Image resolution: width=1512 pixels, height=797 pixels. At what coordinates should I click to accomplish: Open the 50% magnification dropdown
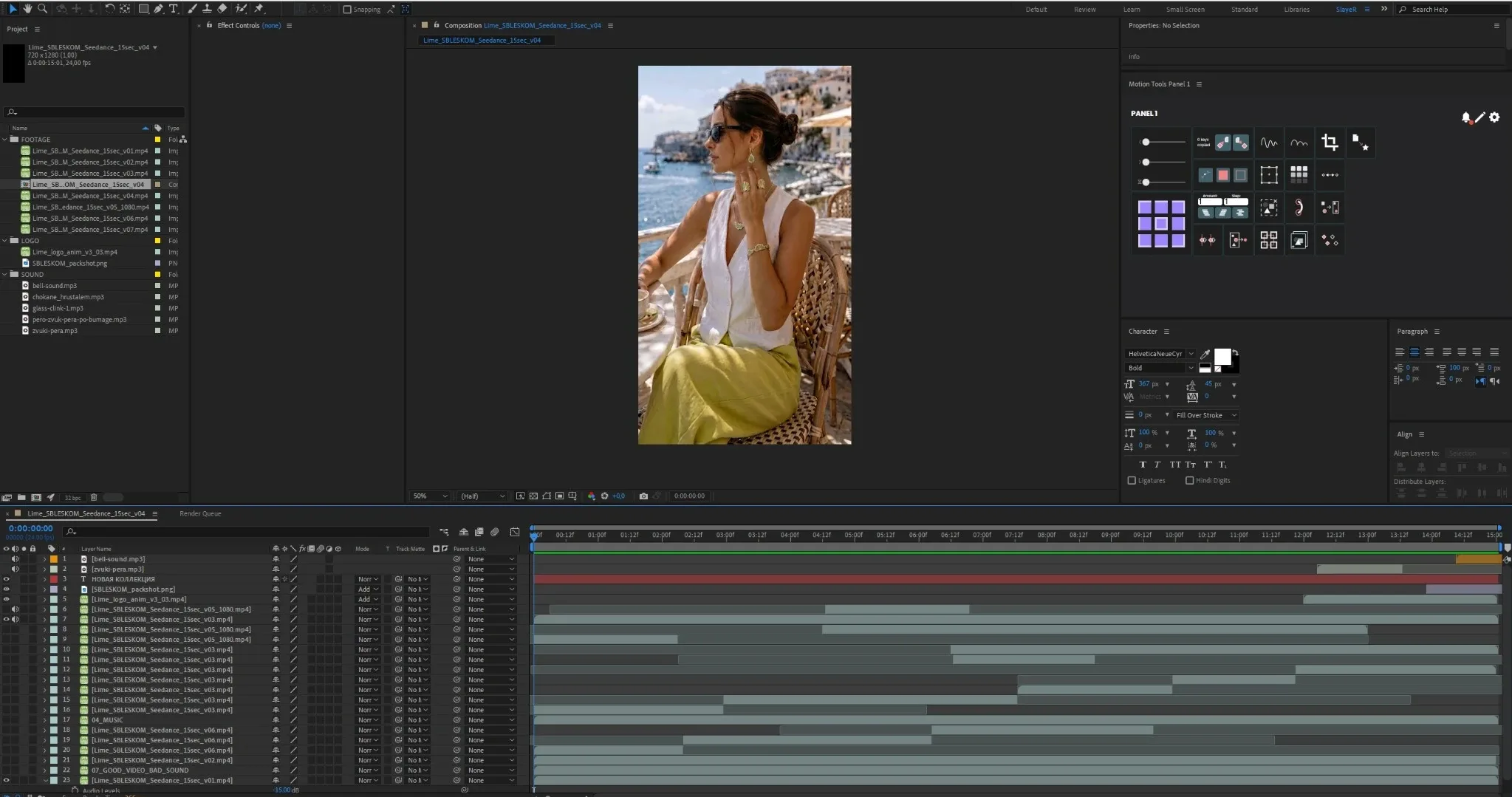[x=430, y=496]
